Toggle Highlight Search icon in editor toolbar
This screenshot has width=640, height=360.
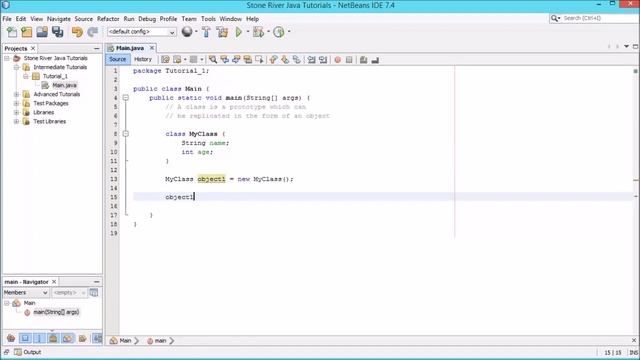(247, 60)
